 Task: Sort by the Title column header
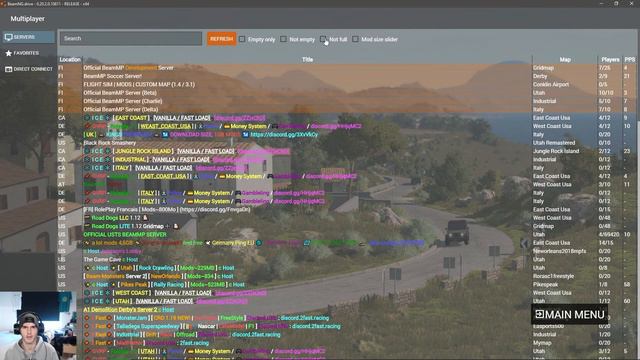point(307,60)
